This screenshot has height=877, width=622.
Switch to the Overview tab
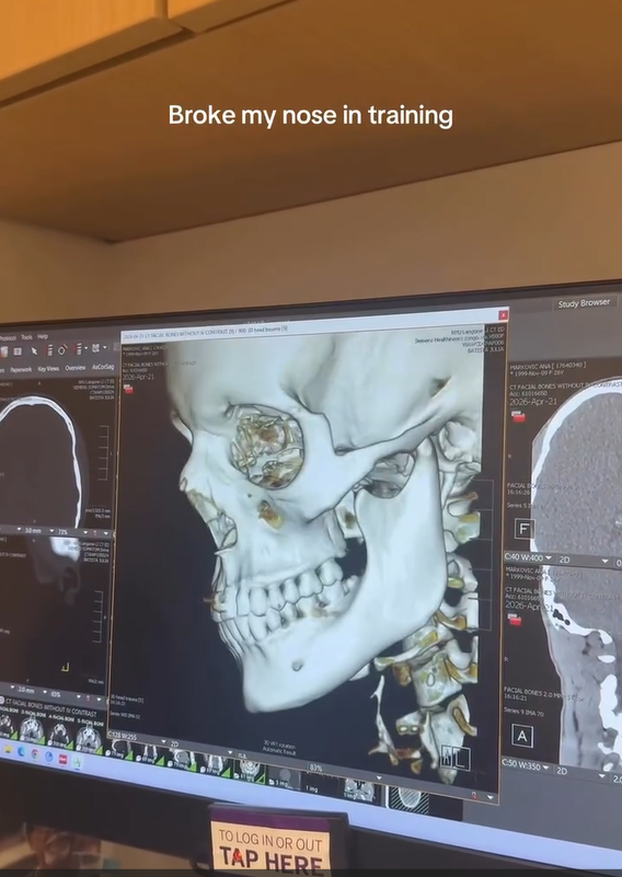[75, 367]
